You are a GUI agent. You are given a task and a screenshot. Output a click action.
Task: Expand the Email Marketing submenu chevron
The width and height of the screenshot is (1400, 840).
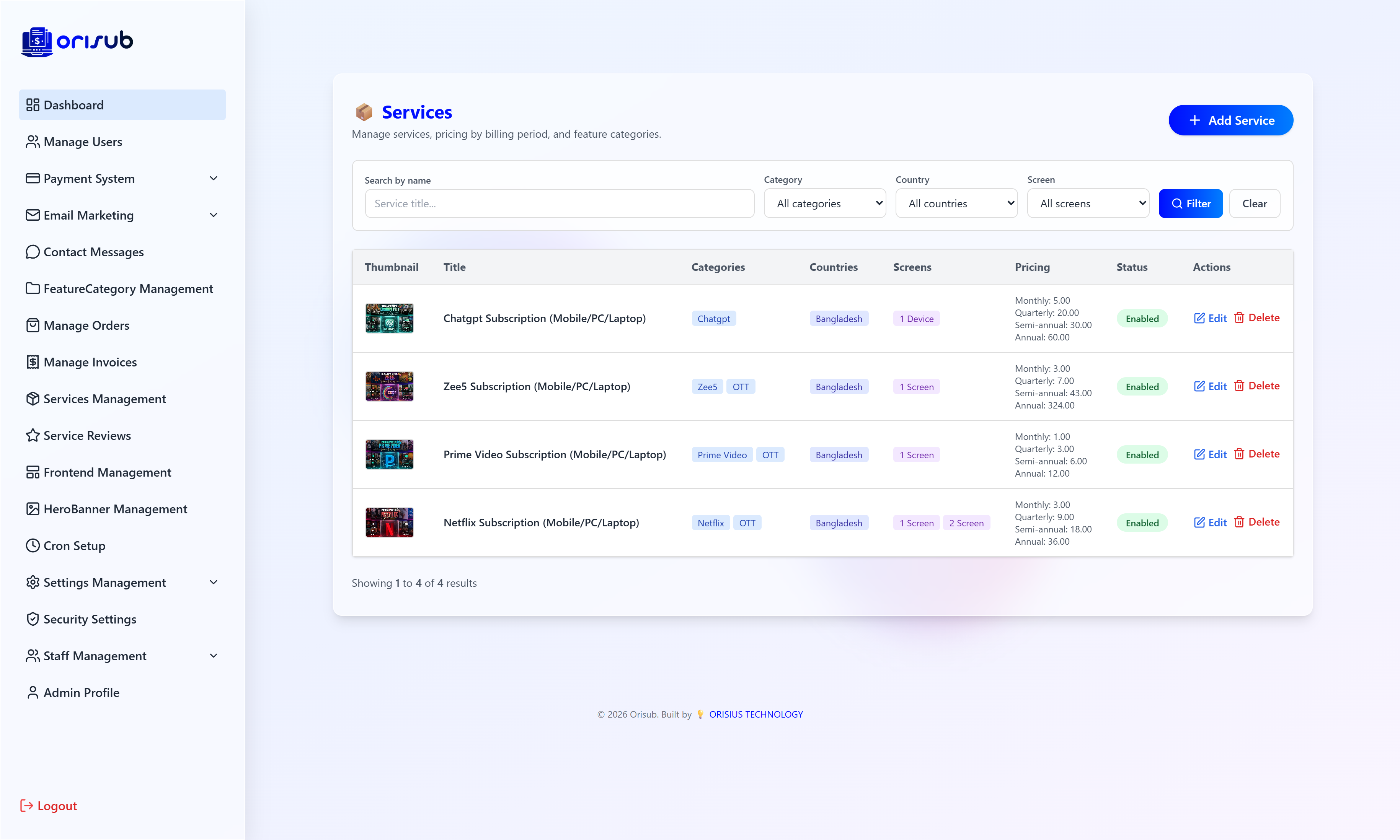[x=214, y=215]
